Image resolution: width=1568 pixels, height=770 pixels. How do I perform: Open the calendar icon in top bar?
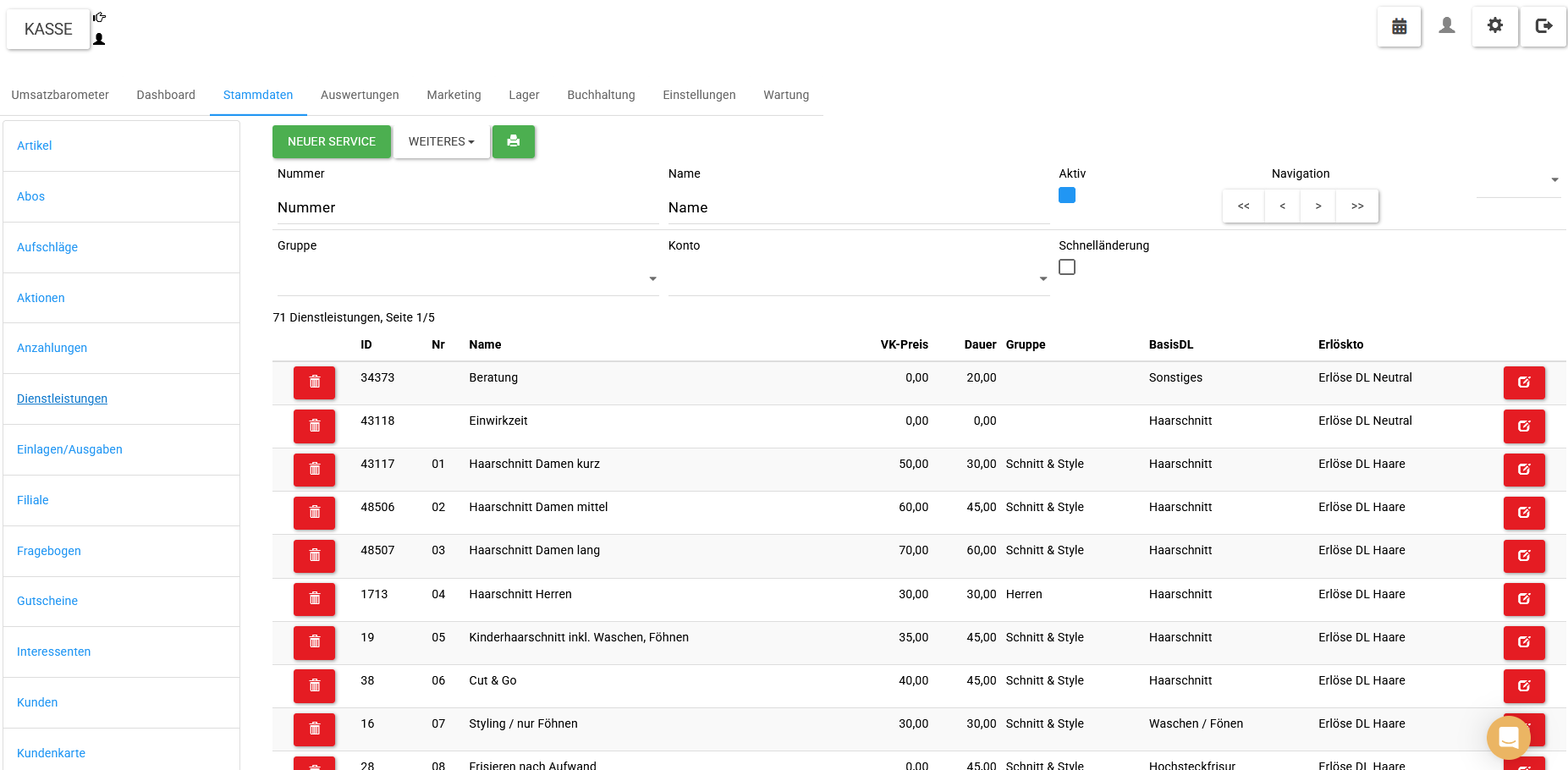[1399, 26]
